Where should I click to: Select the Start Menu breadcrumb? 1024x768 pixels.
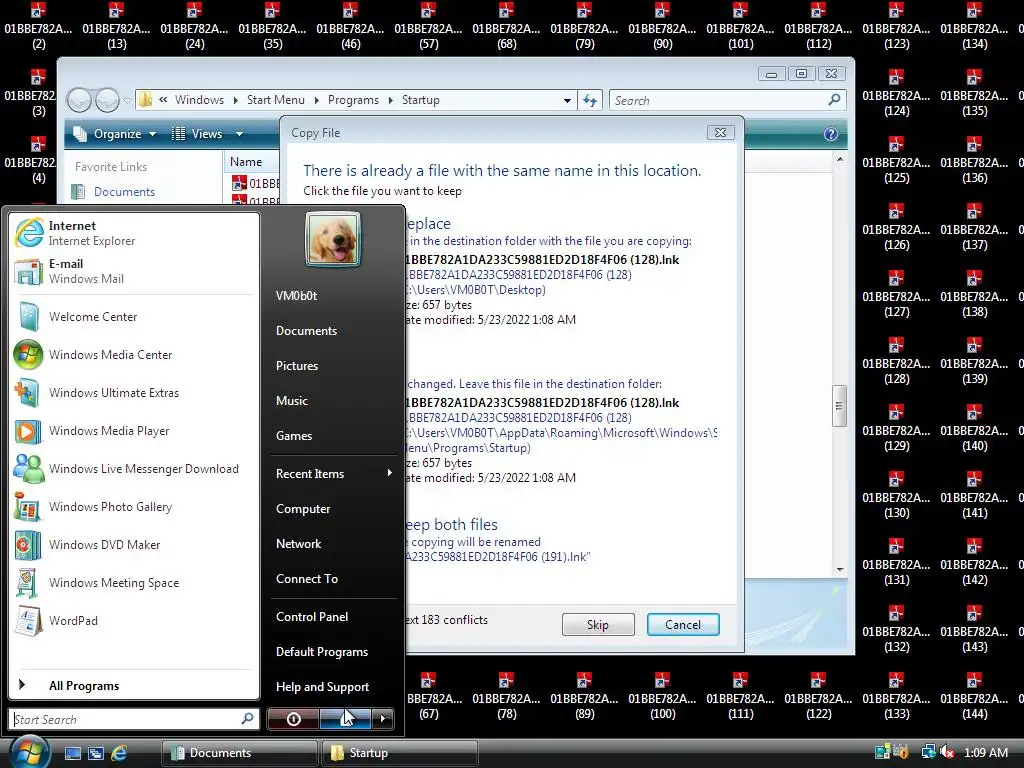coord(276,100)
